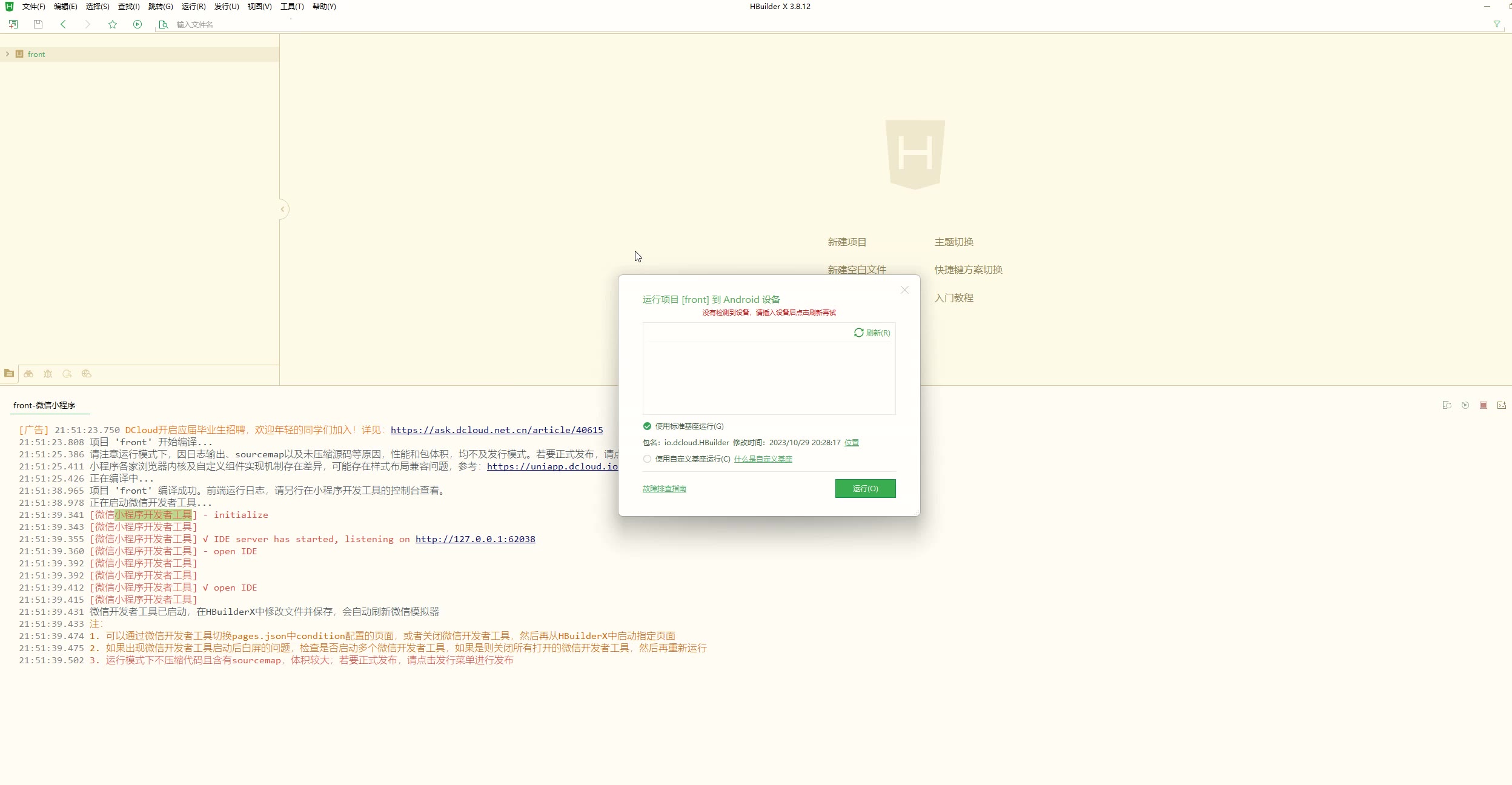Viewport: 1512px width, 785px height.
Task: Open the 跳转(G) menu
Action: [x=161, y=6]
